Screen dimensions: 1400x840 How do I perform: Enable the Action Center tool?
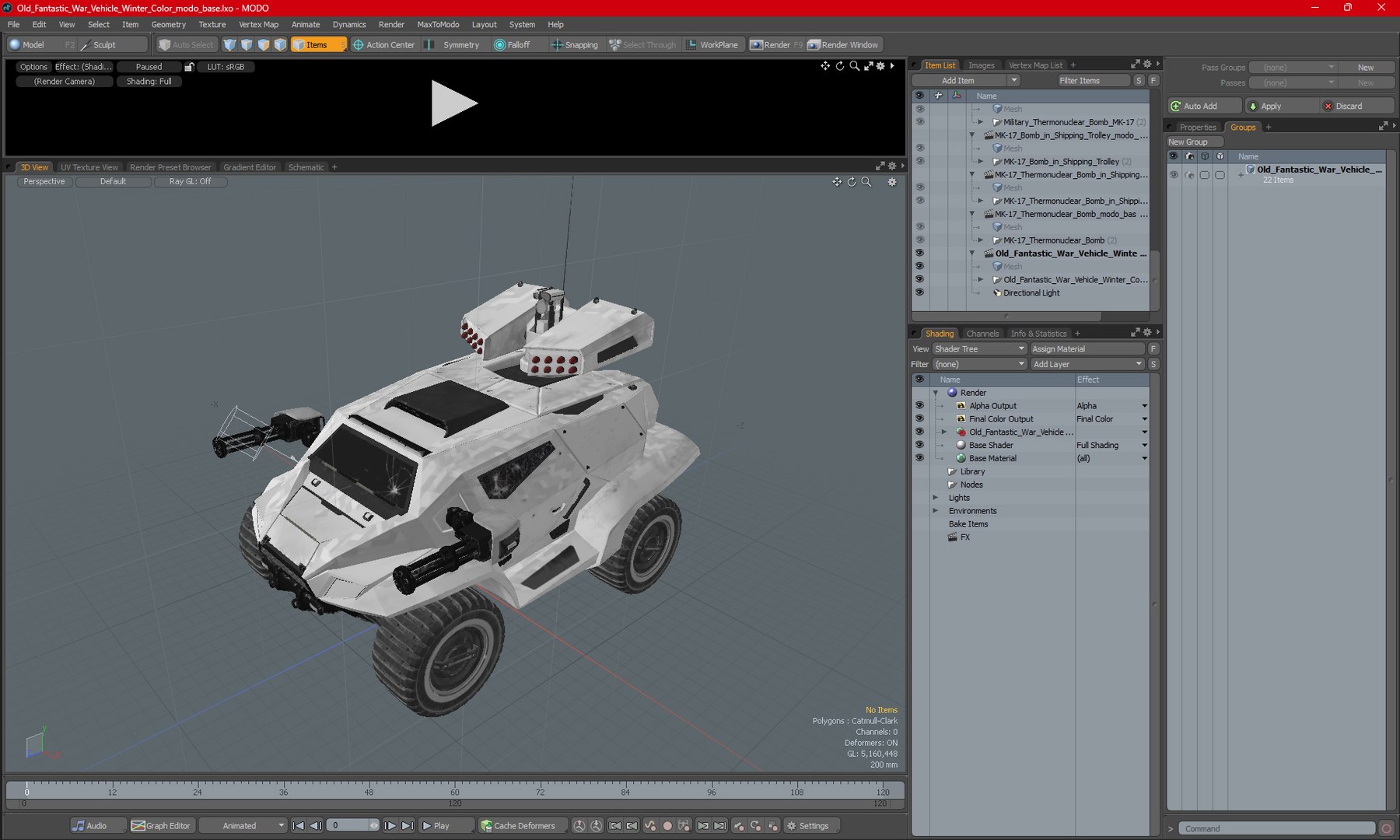384,45
